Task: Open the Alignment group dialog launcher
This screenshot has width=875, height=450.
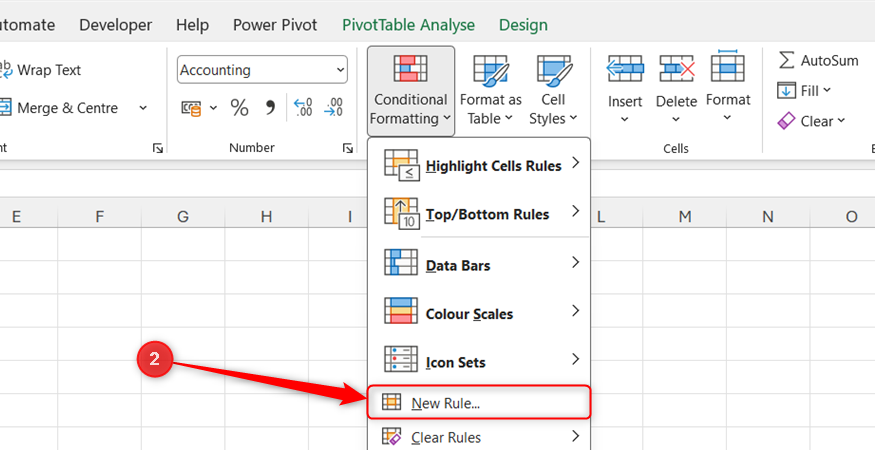Action: (158, 149)
